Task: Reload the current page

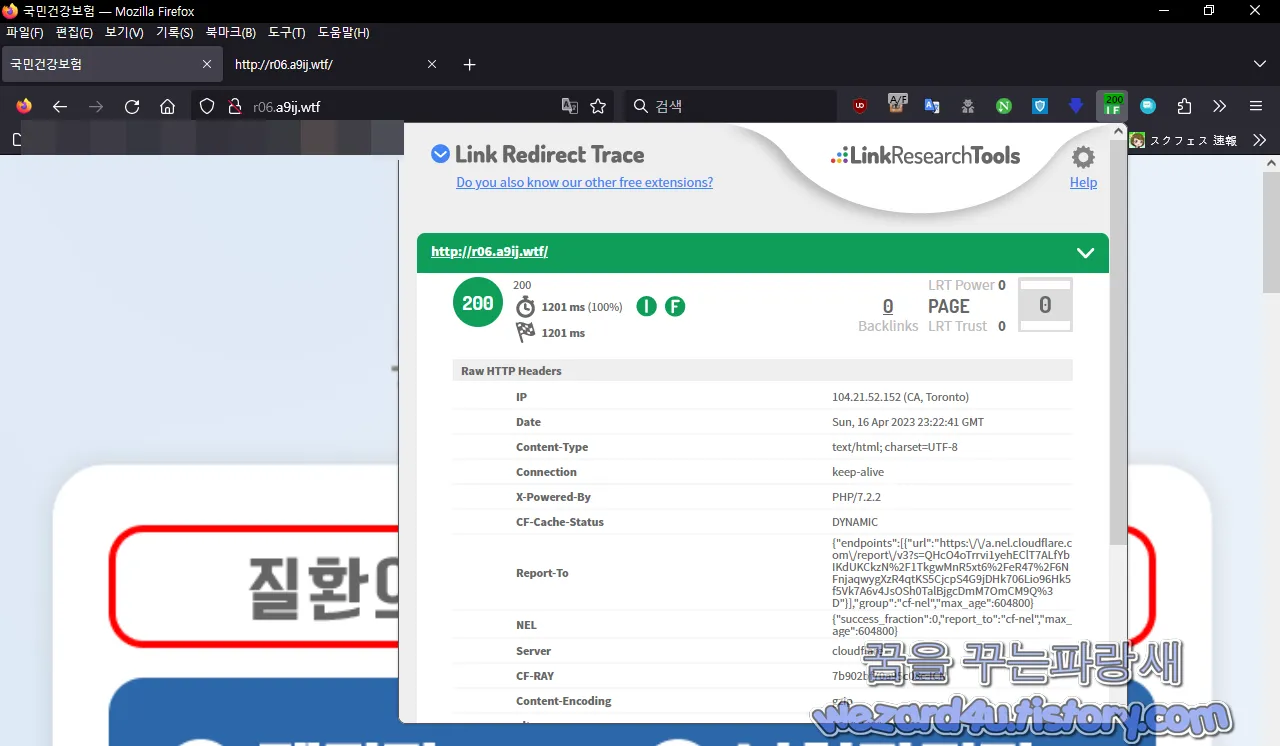Action: [x=132, y=106]
